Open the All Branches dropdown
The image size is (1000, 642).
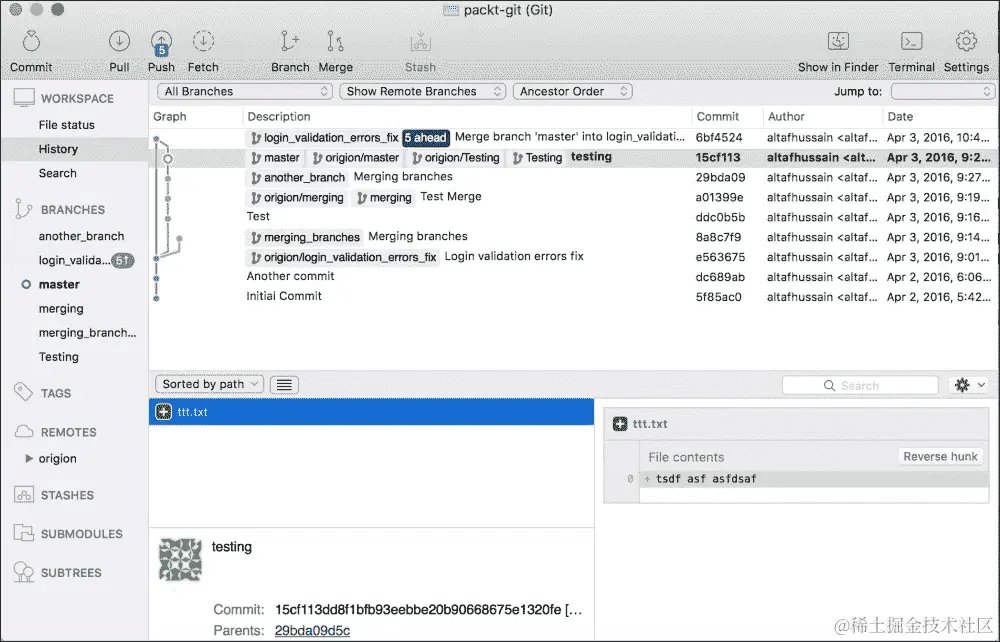pyautogui.click(x=244, y=91)
